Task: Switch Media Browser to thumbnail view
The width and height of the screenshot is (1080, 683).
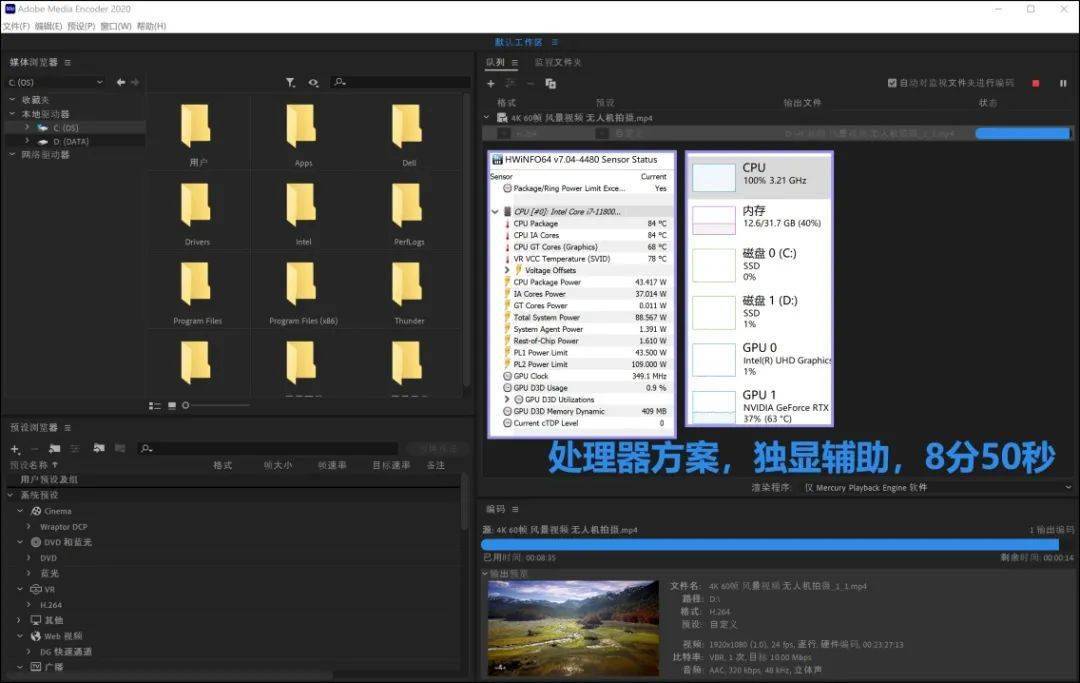Action: tap(172, 406)
